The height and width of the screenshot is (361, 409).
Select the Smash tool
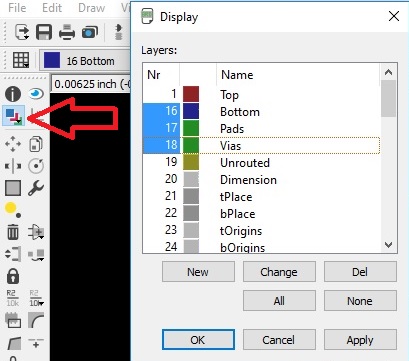(13, 320)
